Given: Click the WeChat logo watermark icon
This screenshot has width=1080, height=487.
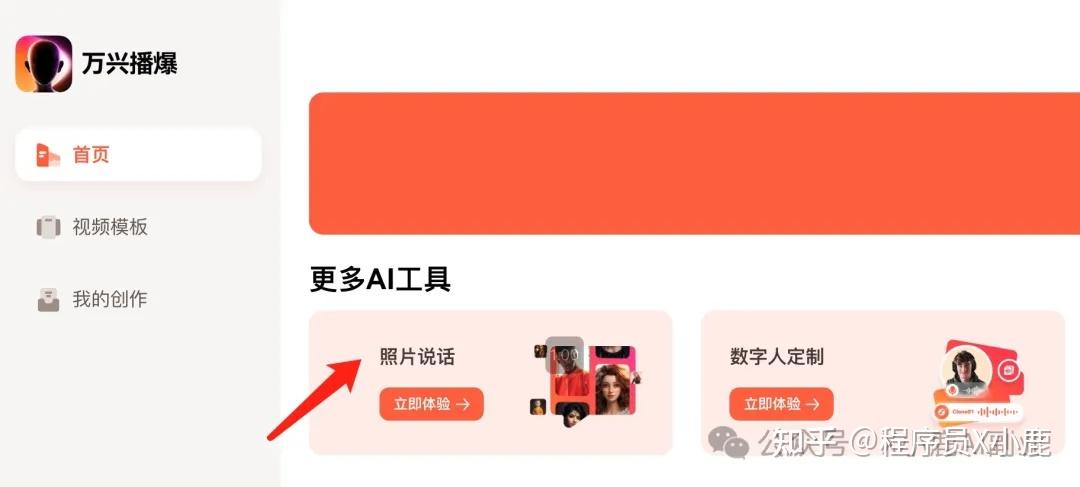Looking at the screenshot, I should click(728, 442).
